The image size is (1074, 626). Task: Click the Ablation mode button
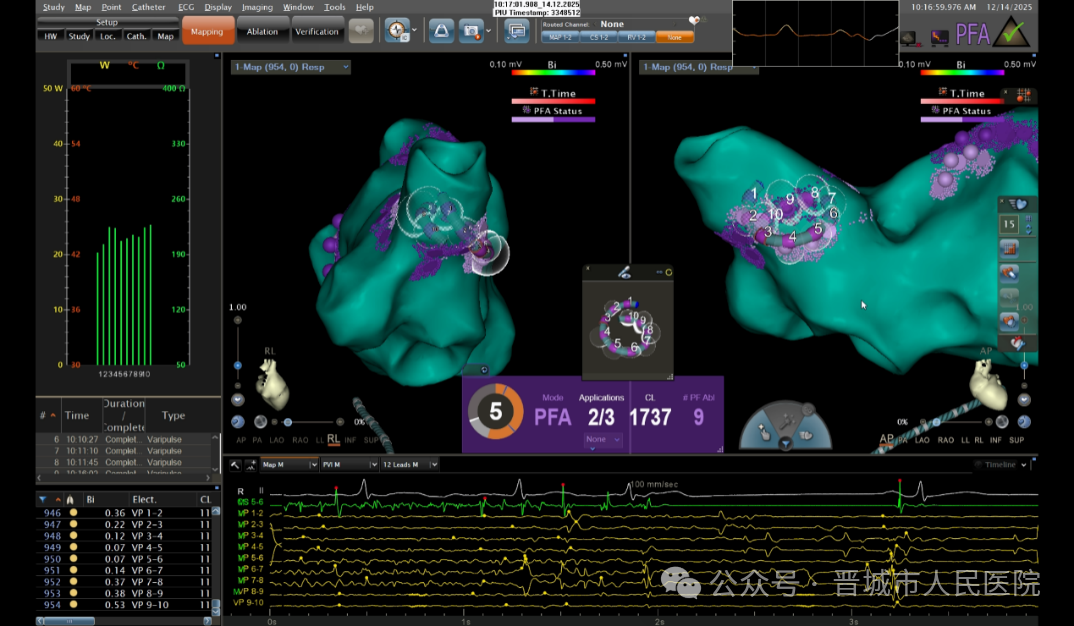click(x=262, y=31)
